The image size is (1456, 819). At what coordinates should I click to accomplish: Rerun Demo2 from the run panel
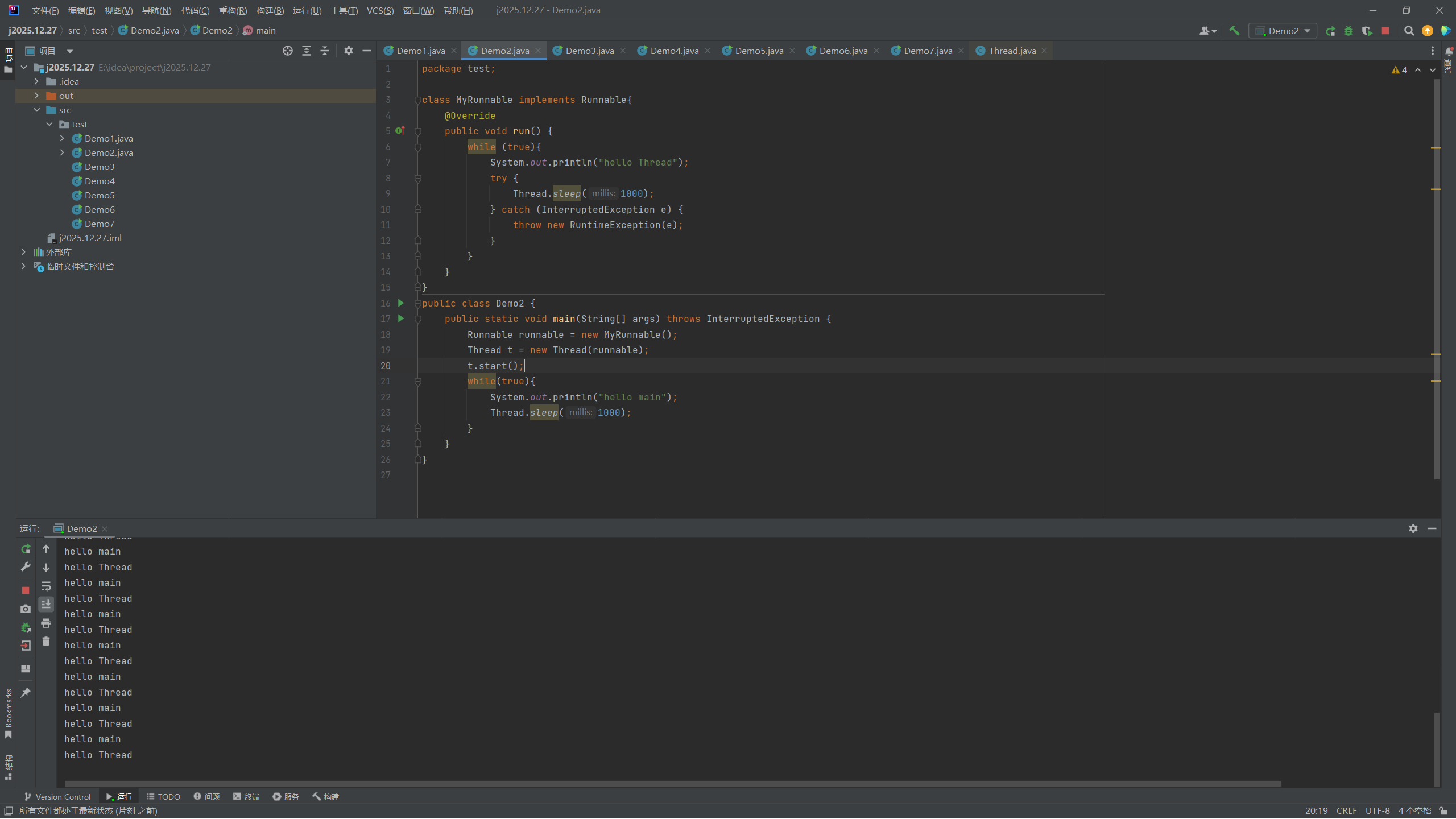point(26,549)
